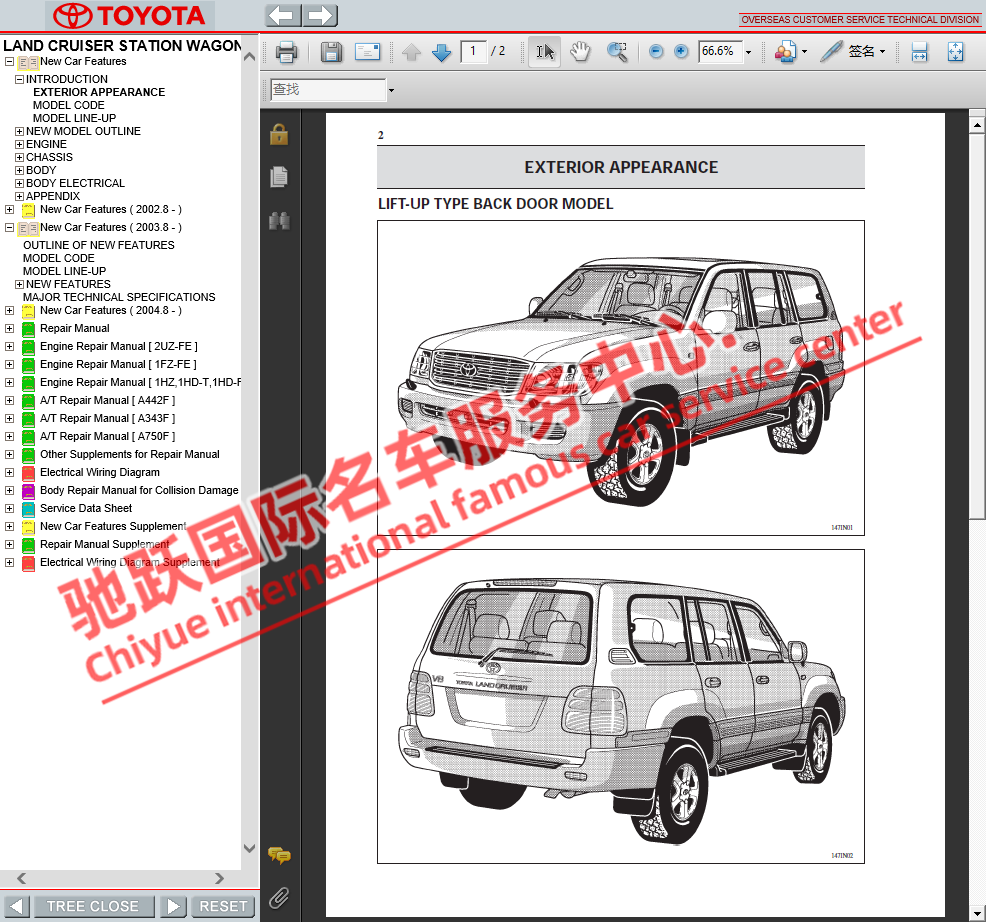Collapse New Car Features (2003.8 -)
This screenshot has height=922, width=986.
pos(9,228)
